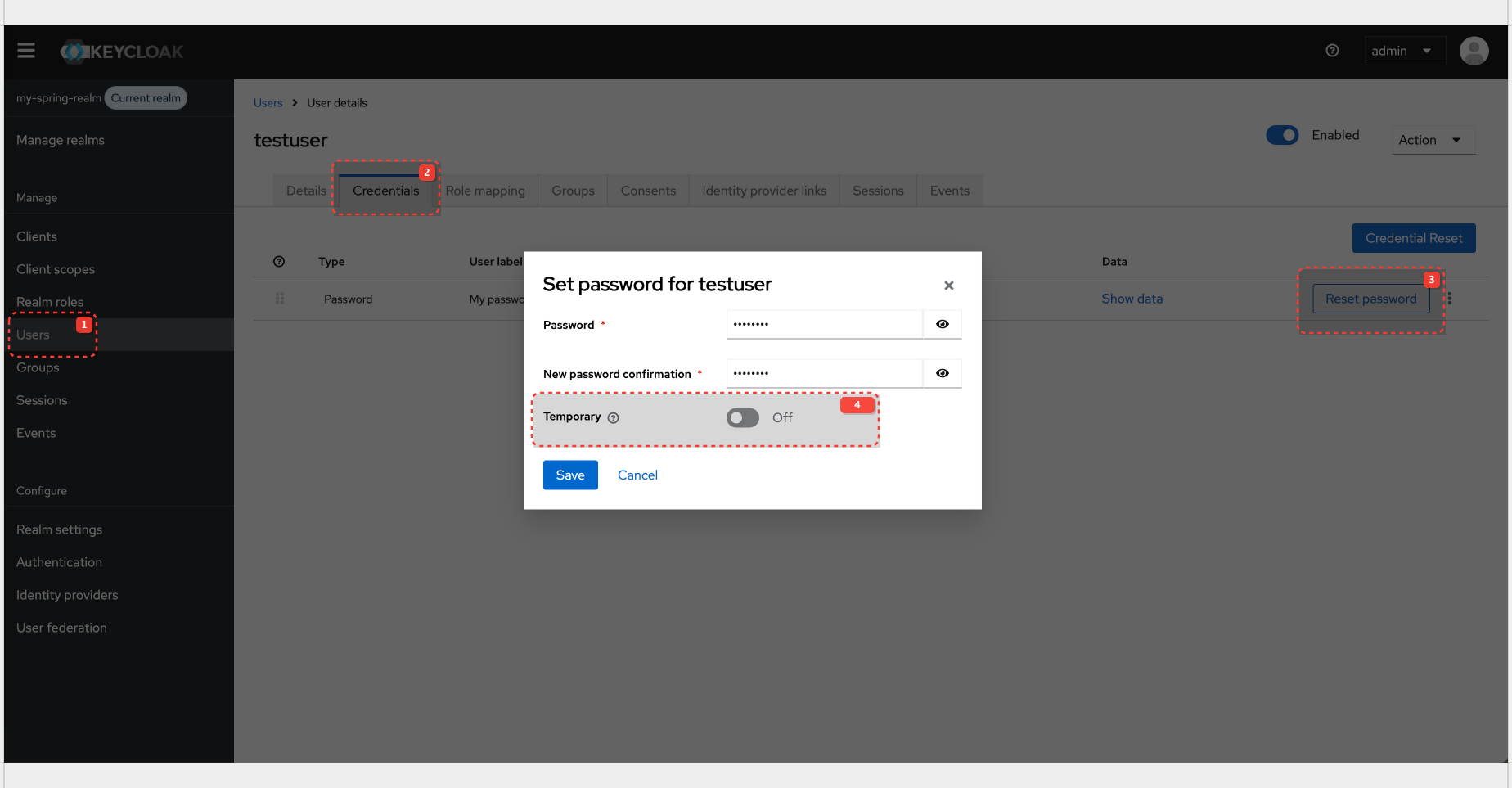This screenshot has height=788, width=1512.
Task: Toggle the Temporary switch to On
Action: point(742,417)
